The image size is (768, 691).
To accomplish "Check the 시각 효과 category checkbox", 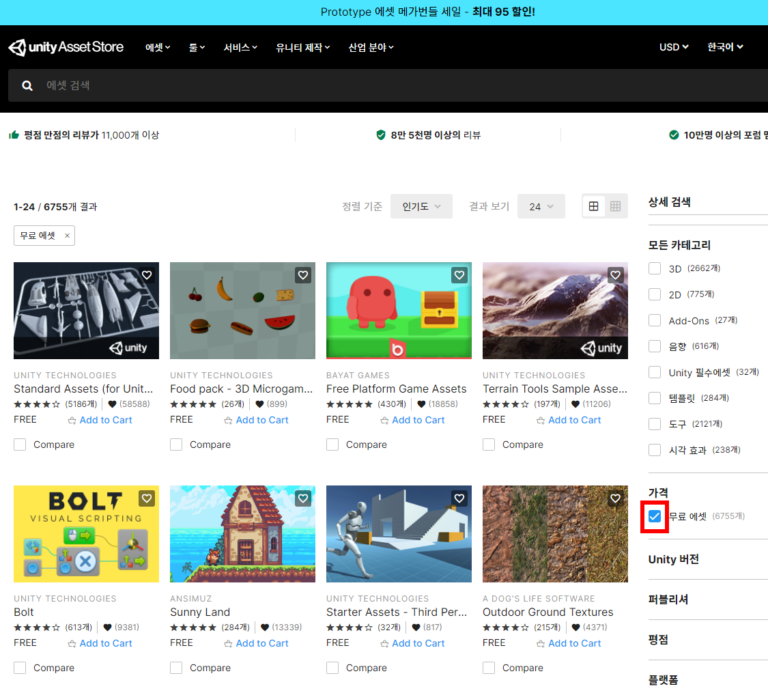I will [654, 450].
